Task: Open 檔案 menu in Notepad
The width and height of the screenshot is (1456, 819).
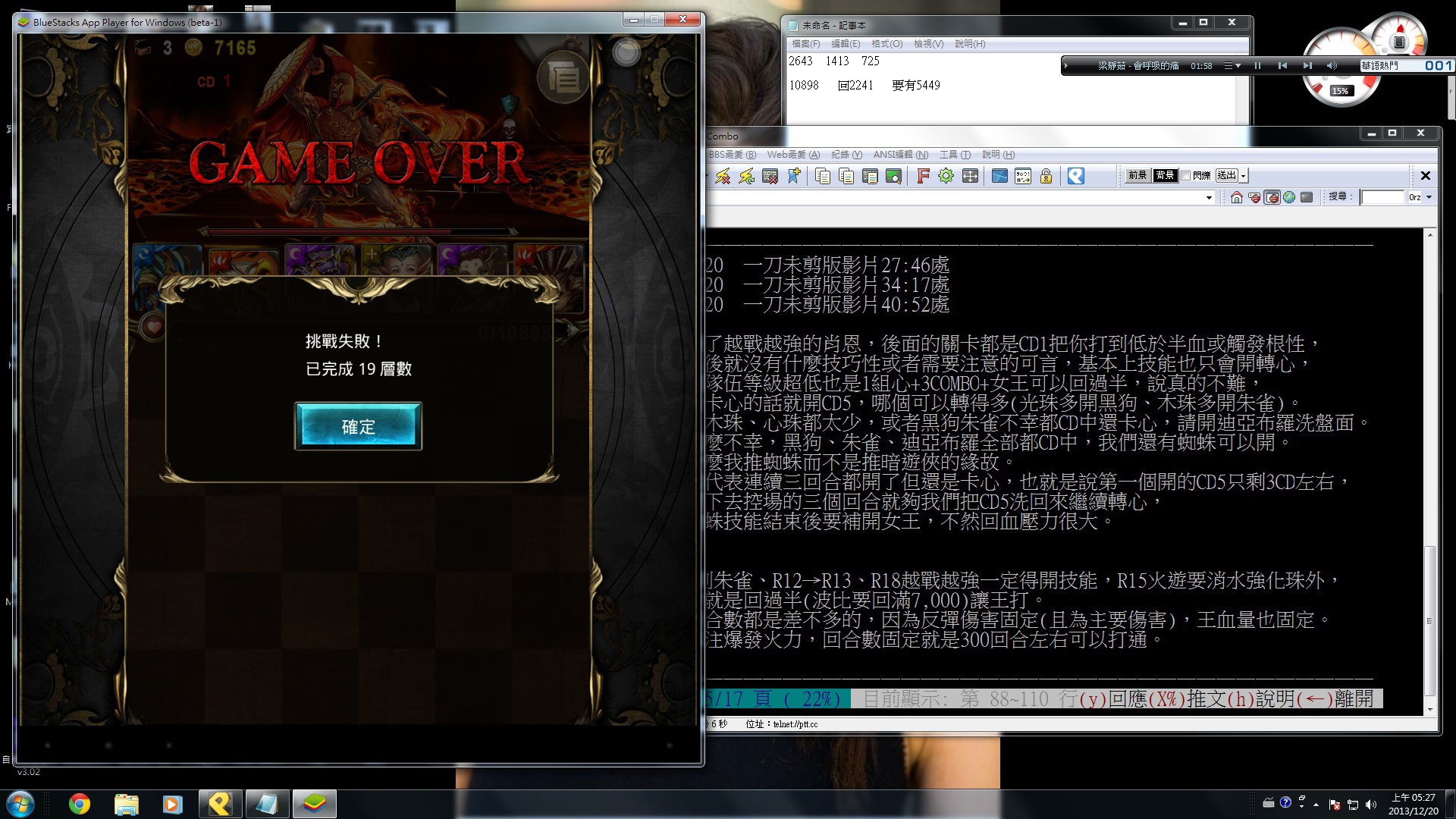Action: pos(805,44)
